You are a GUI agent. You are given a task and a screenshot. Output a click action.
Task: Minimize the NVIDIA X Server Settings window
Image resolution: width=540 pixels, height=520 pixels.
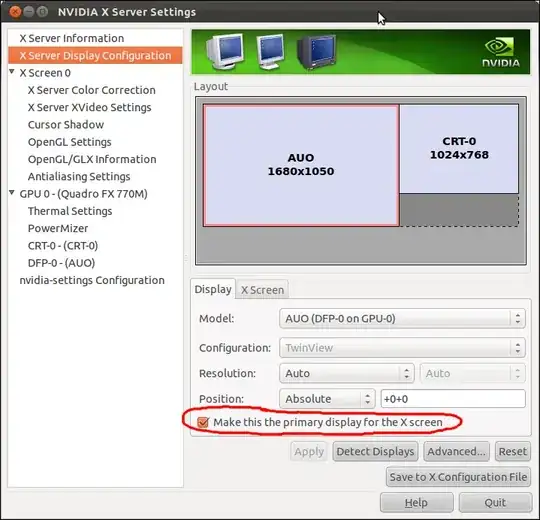tap(29, 12)
